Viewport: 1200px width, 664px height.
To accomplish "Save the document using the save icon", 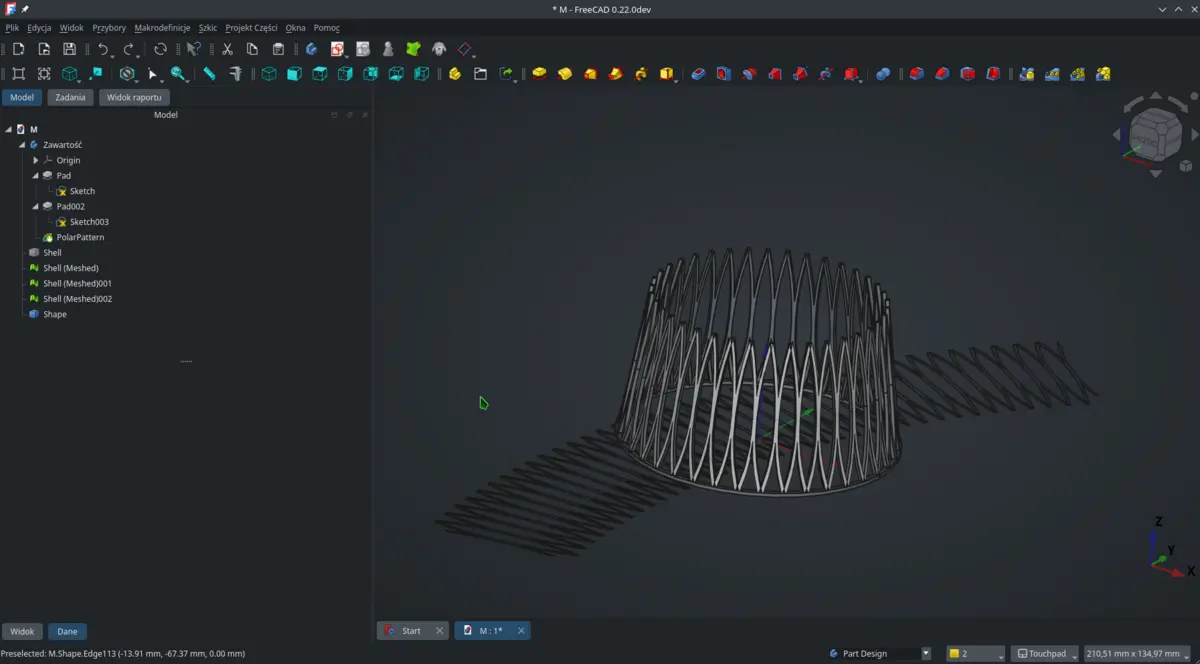I will [69, 48].
